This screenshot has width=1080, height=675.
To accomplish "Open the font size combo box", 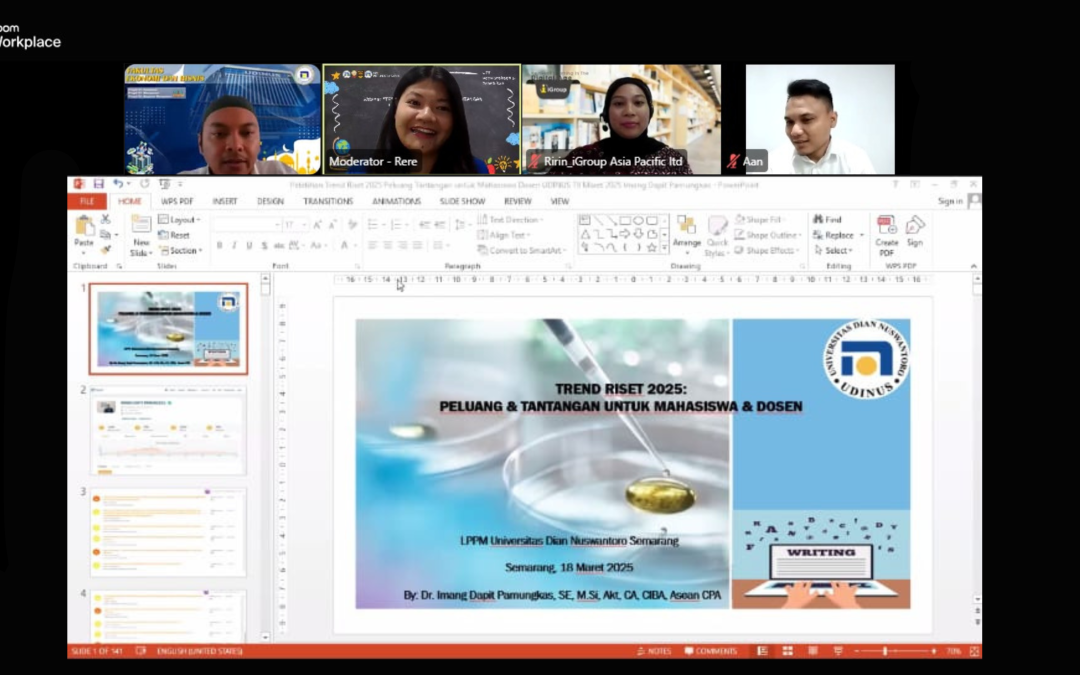I will click(x=296, y=225).
